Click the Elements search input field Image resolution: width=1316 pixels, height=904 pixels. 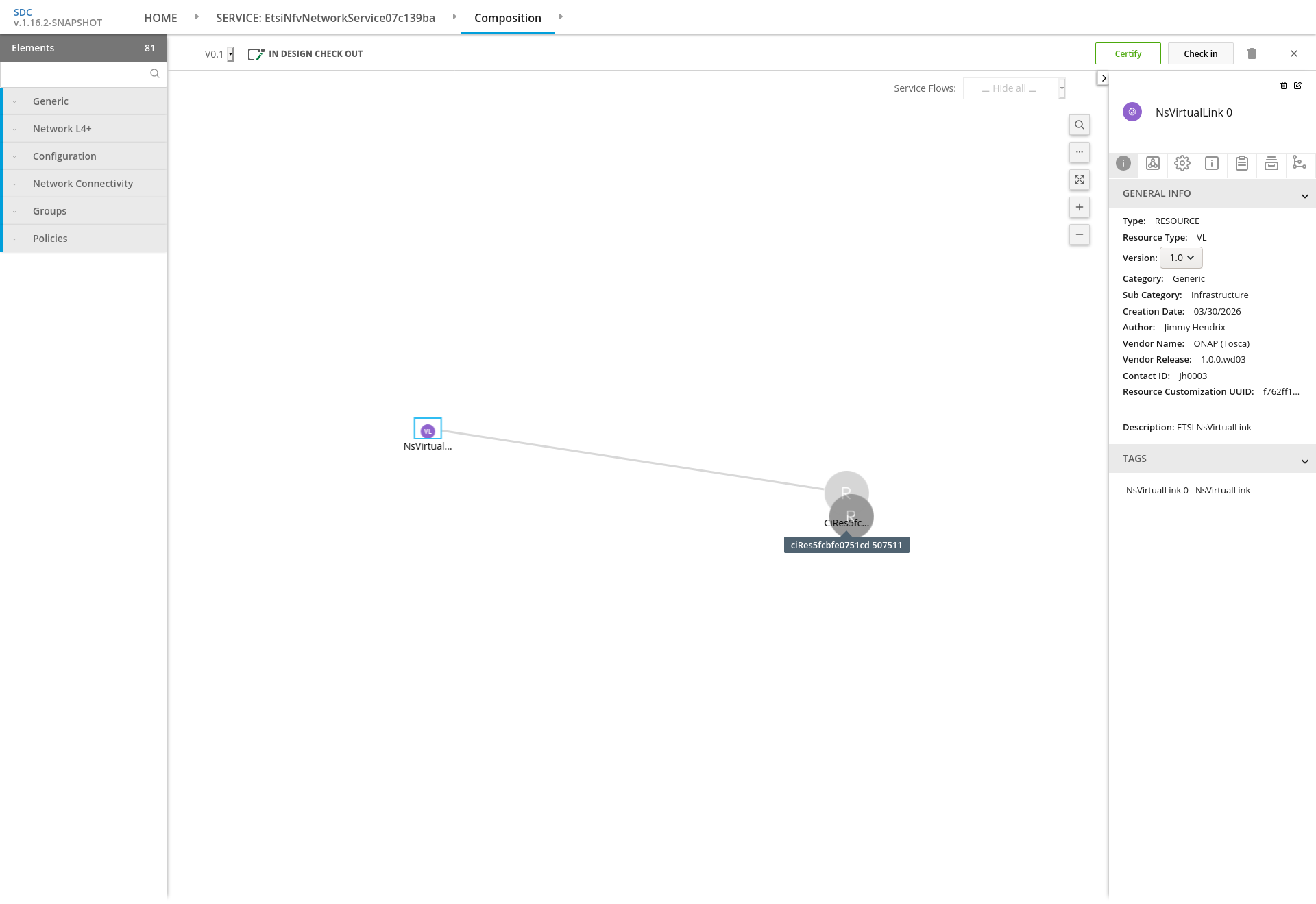tap(75, 74)
